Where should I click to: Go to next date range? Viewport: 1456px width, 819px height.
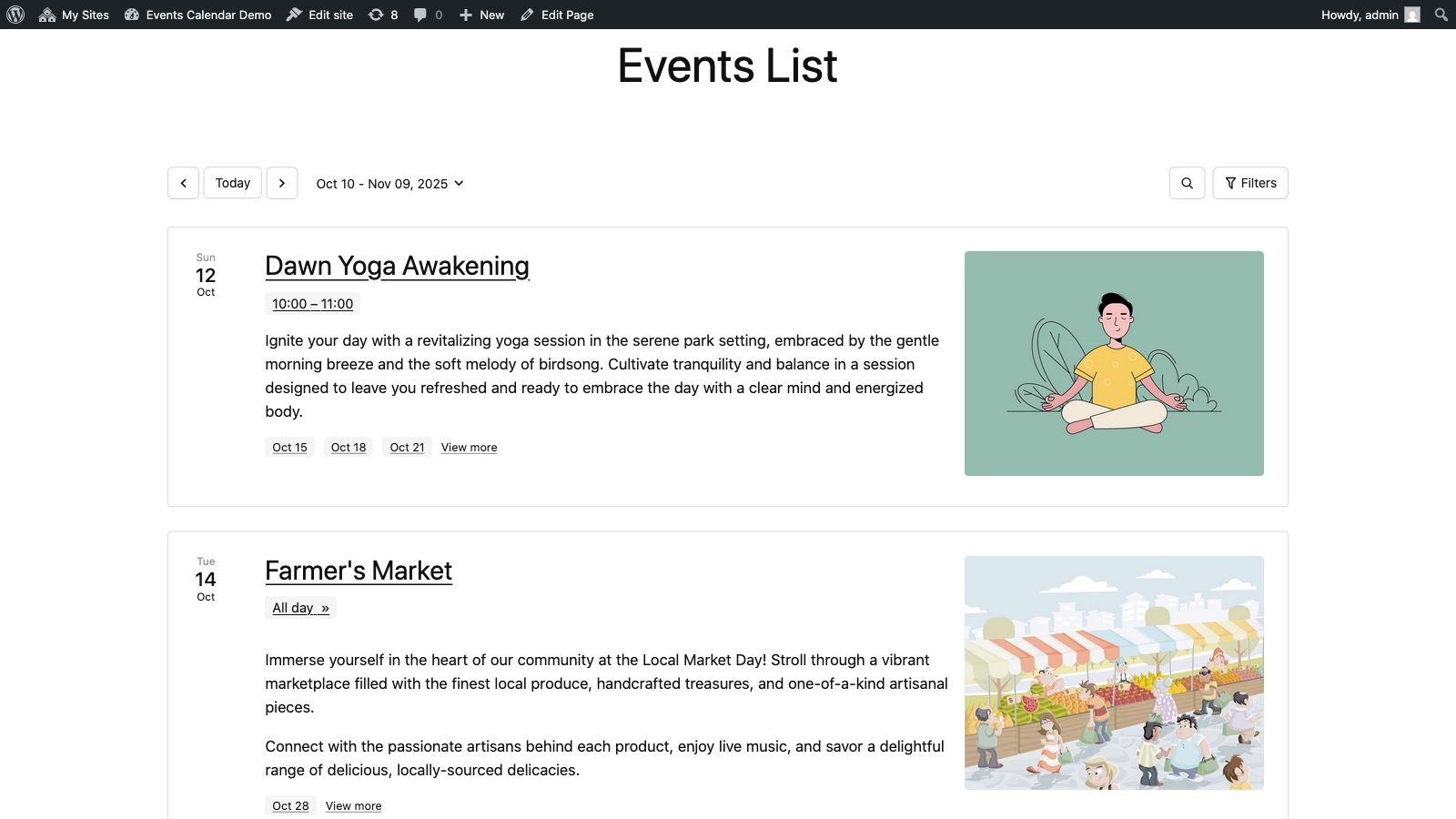(x=282, y=183)
